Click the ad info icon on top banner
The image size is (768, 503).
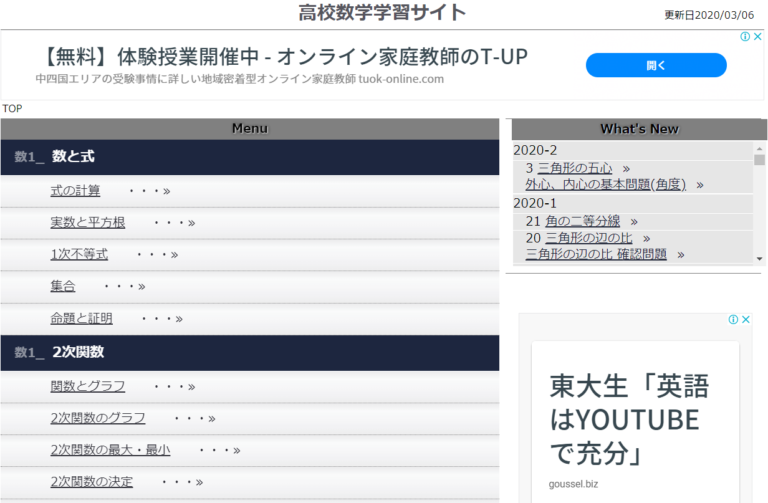pos(745,37)
